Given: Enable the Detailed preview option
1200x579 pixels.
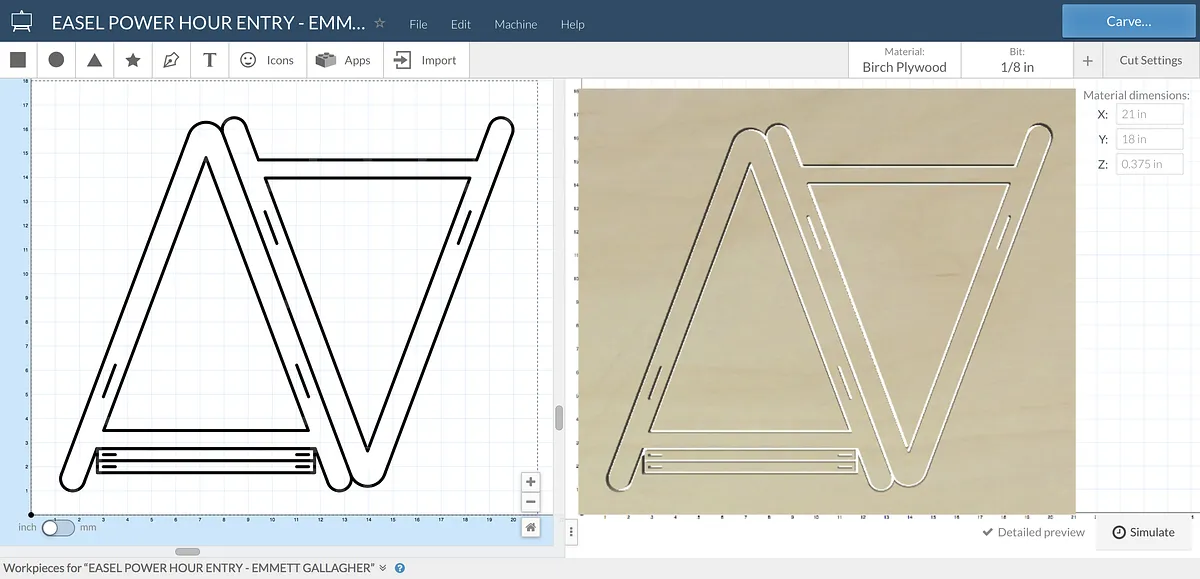Looking at the screenshot, I should (x=1033, y=532).
